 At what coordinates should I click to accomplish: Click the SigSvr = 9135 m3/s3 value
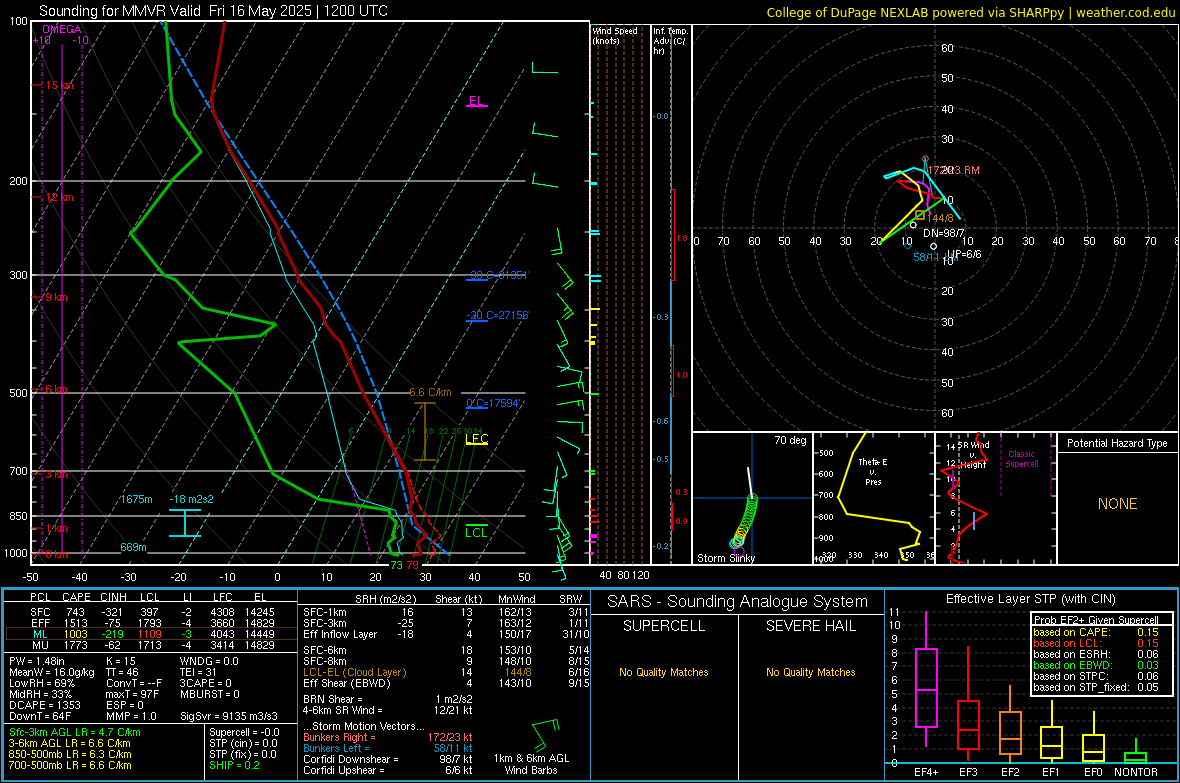[x=229, y=716]
